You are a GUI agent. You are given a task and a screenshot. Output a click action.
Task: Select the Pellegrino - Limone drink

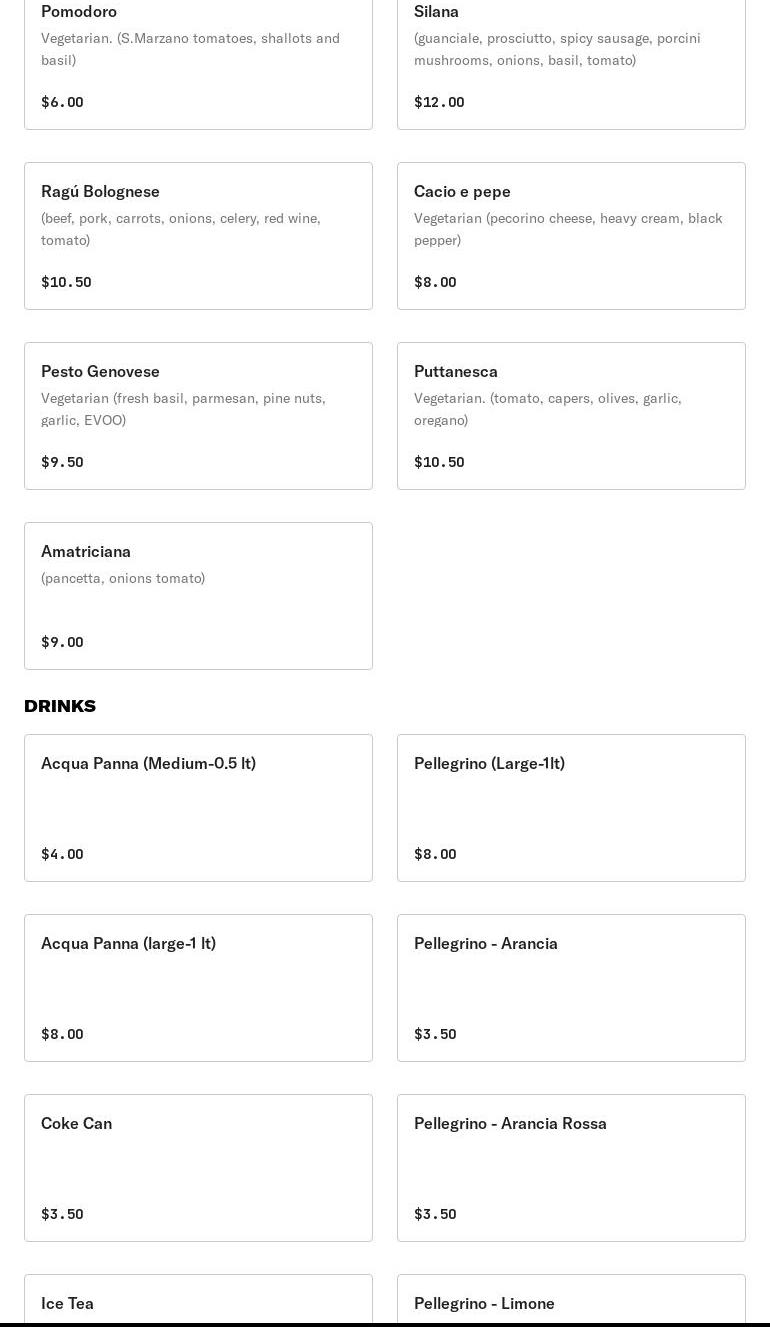(x=571, y=1302)
